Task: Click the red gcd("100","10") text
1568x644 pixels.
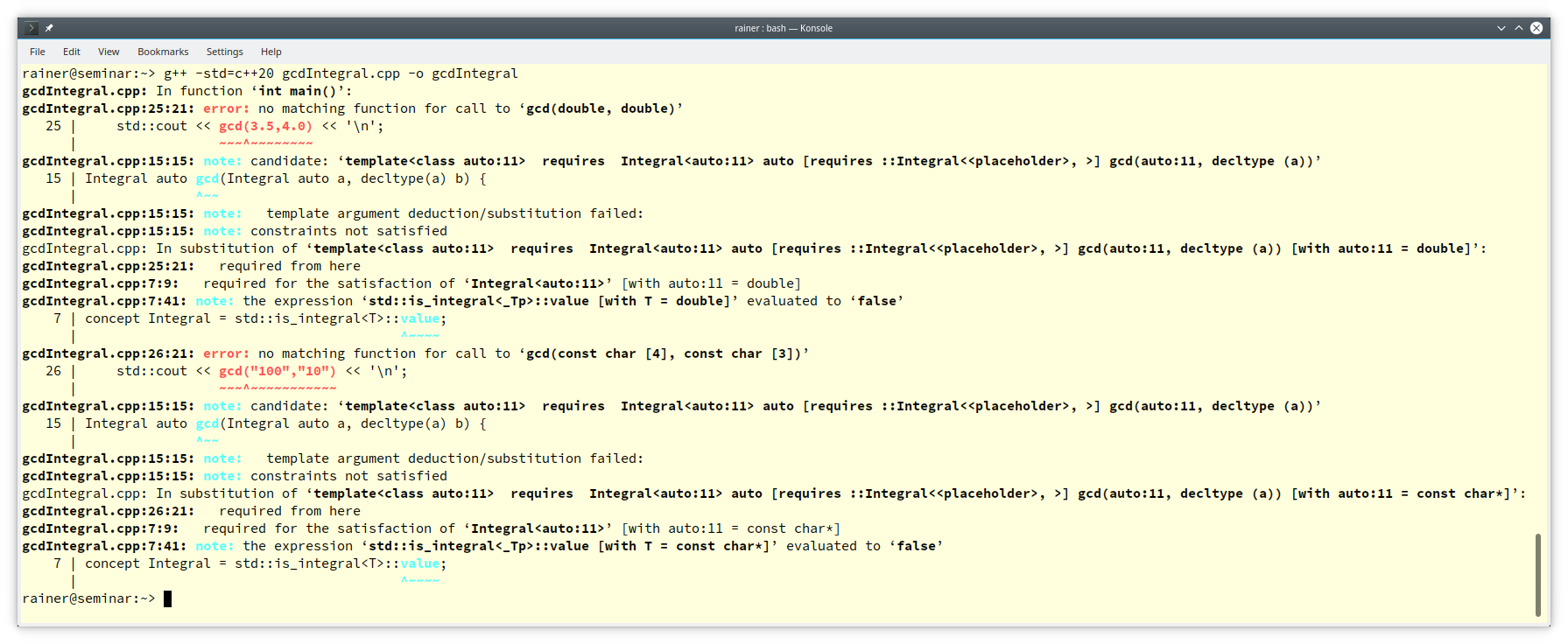Action: coord(278,371)
